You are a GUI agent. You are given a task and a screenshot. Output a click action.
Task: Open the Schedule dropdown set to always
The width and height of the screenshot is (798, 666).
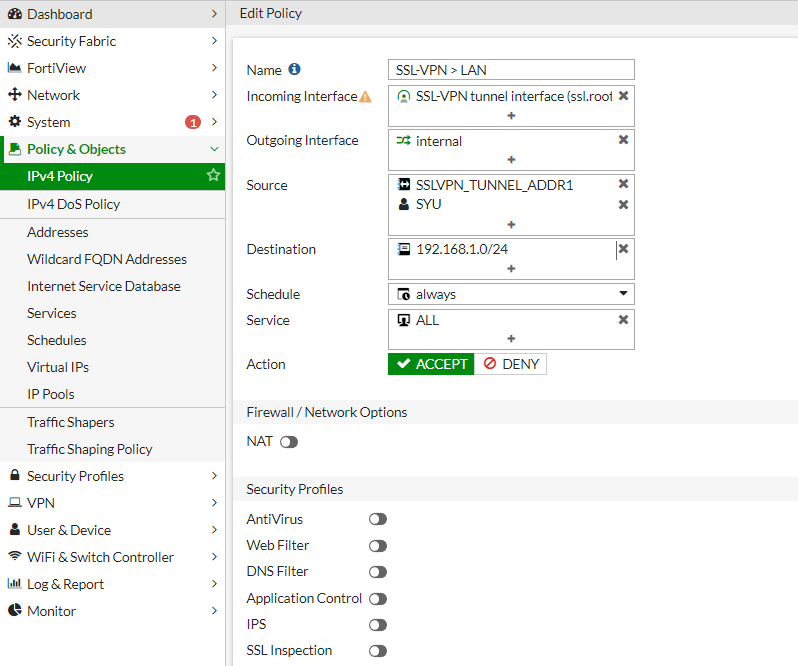pos(511,294)
